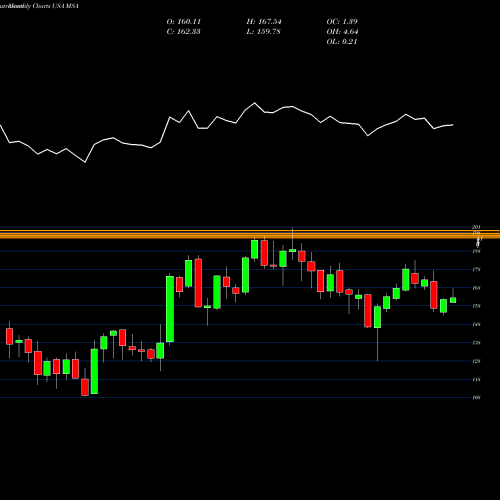Click the 128 price axis label

pos(476,361)
